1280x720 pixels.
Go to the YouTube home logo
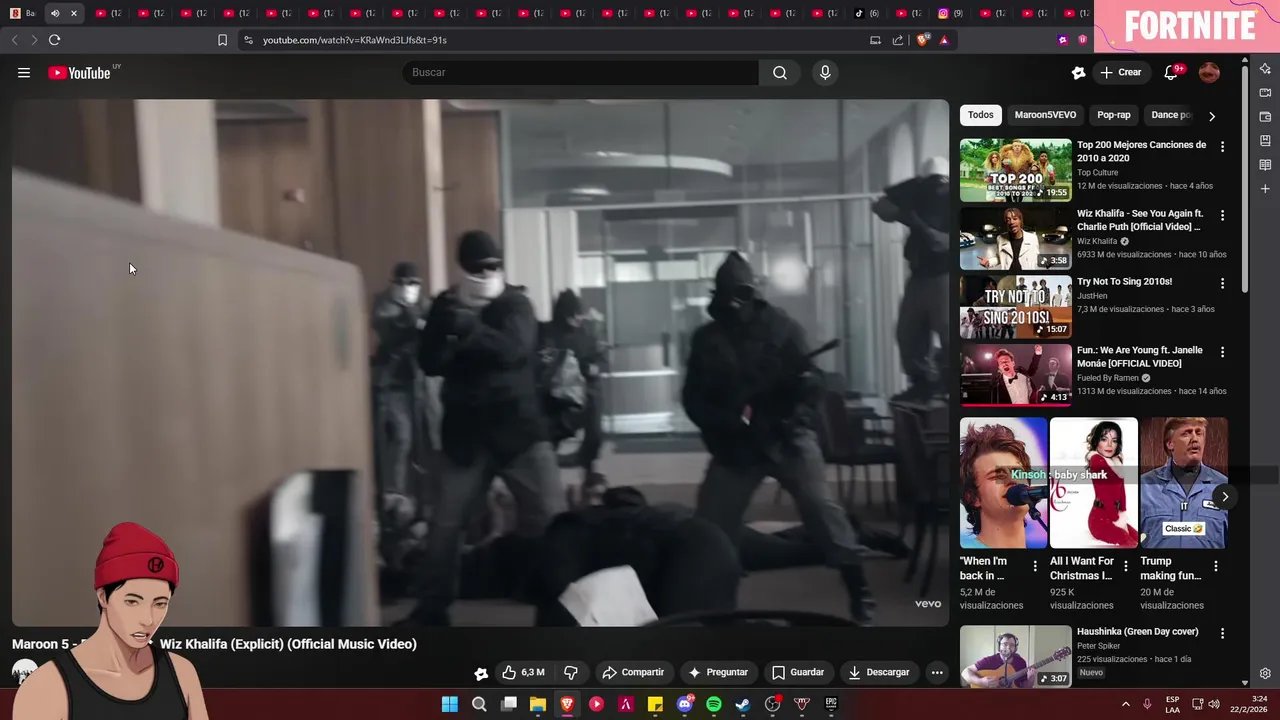[x=79, y=72]
